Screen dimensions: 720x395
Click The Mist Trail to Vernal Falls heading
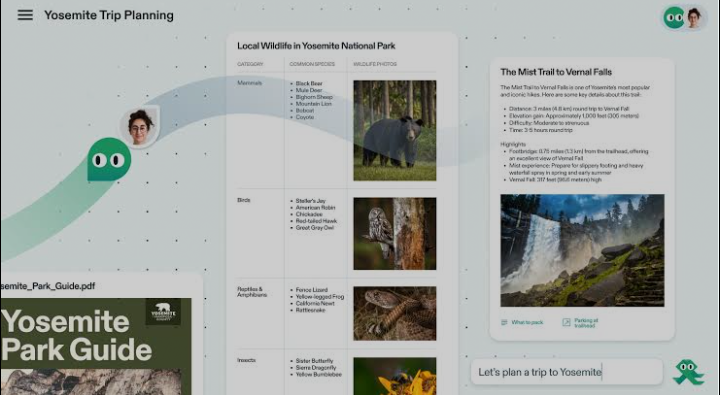coord(556,72)
